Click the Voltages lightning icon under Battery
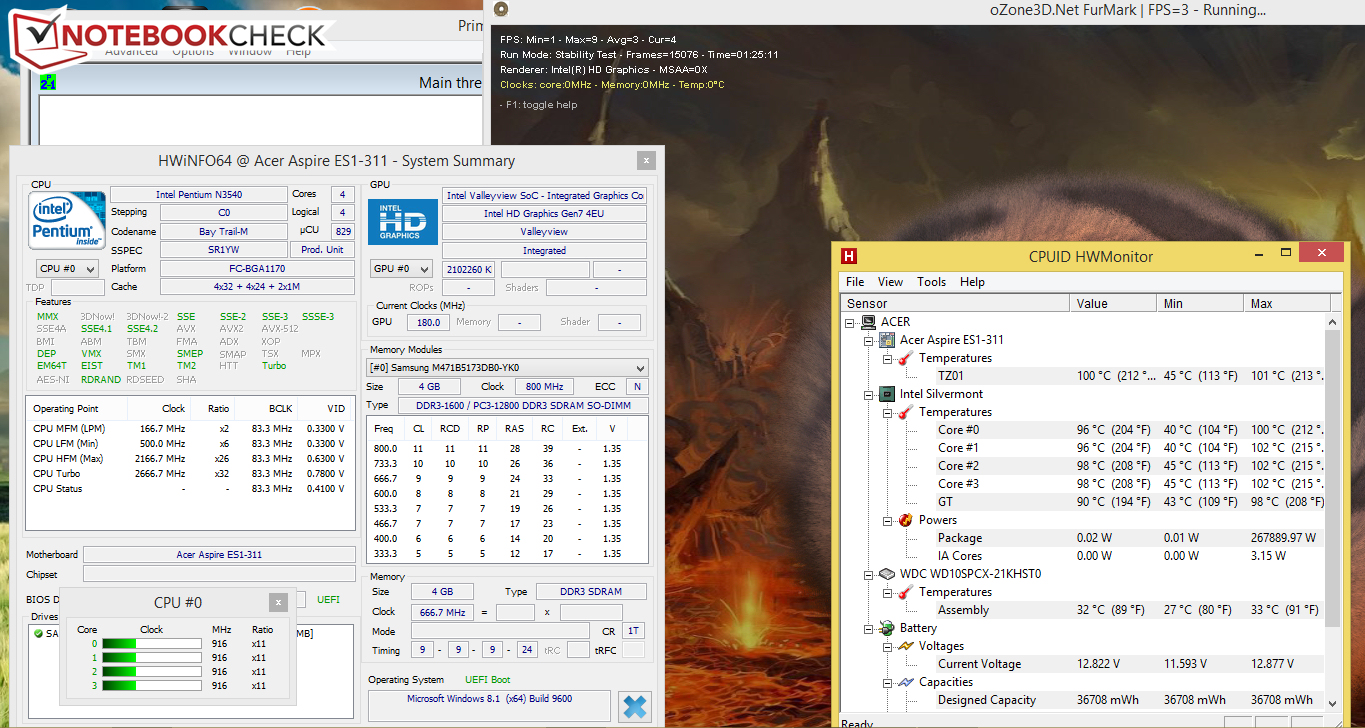Screen dimensions: 1365x728 coord(906,646)
